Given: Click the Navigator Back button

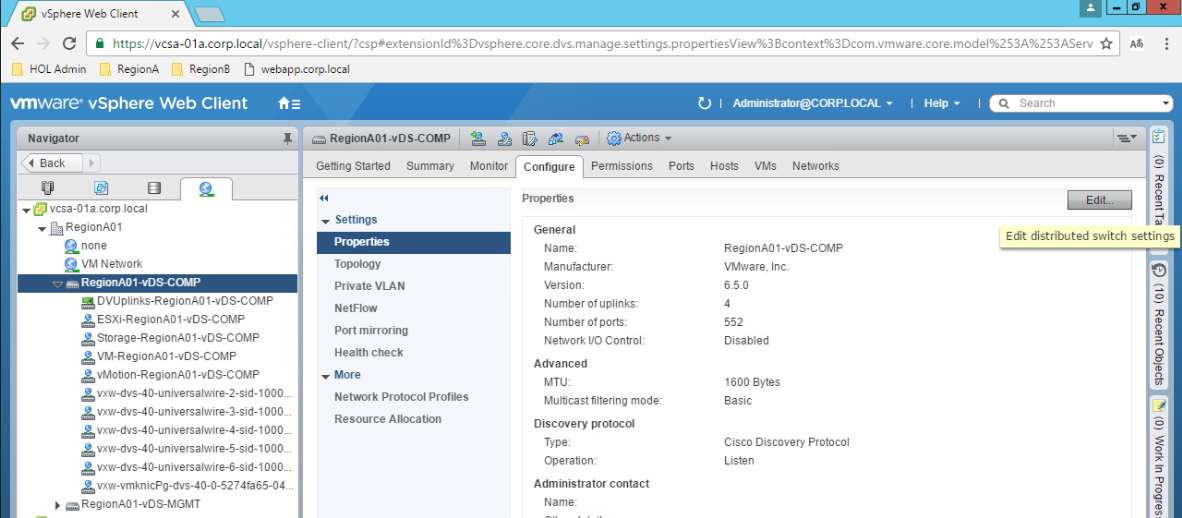Looking at the screenshot, I should tap(53, 163).
